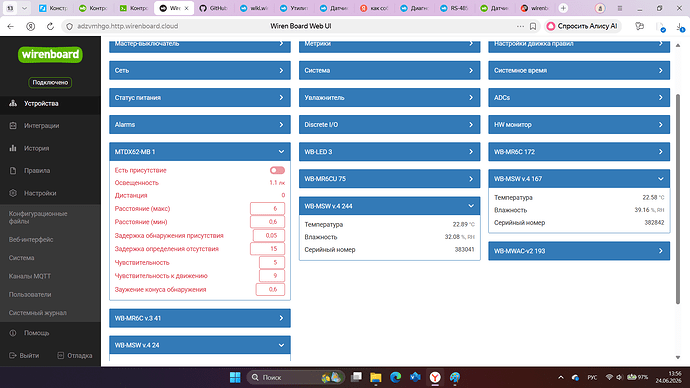Toggle the Есть присутствие switch
The width and height of the screenshot is (690, 388).
277,170
